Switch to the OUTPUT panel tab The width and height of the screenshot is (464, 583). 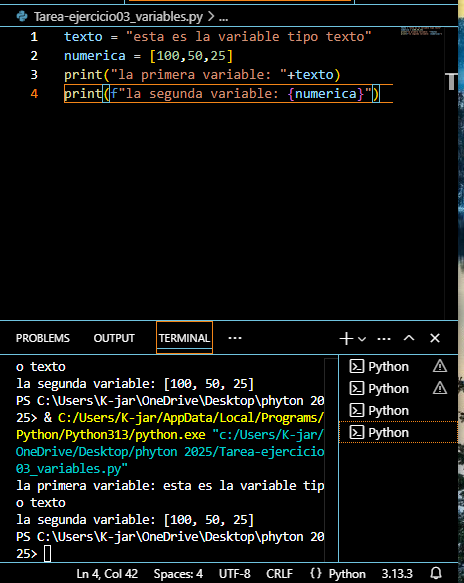[114, 338]
